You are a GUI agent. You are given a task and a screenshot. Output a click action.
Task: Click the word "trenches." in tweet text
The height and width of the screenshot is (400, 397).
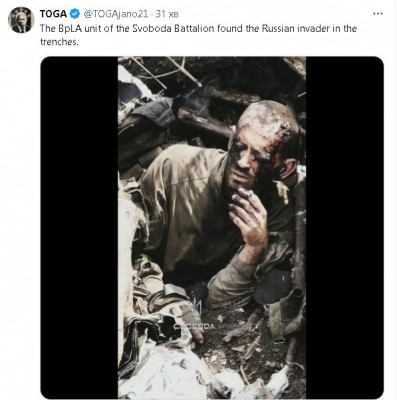59,42
